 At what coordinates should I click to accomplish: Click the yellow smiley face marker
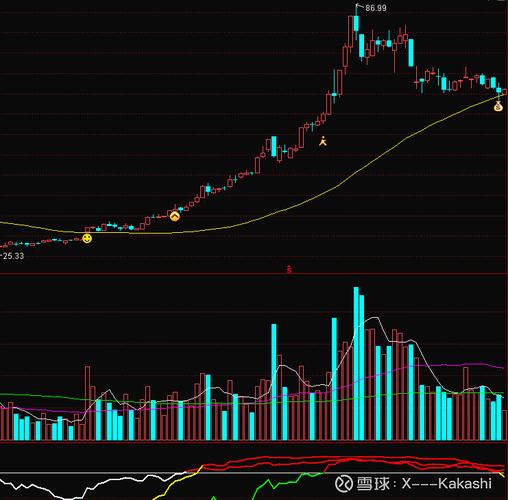[87, 238]
